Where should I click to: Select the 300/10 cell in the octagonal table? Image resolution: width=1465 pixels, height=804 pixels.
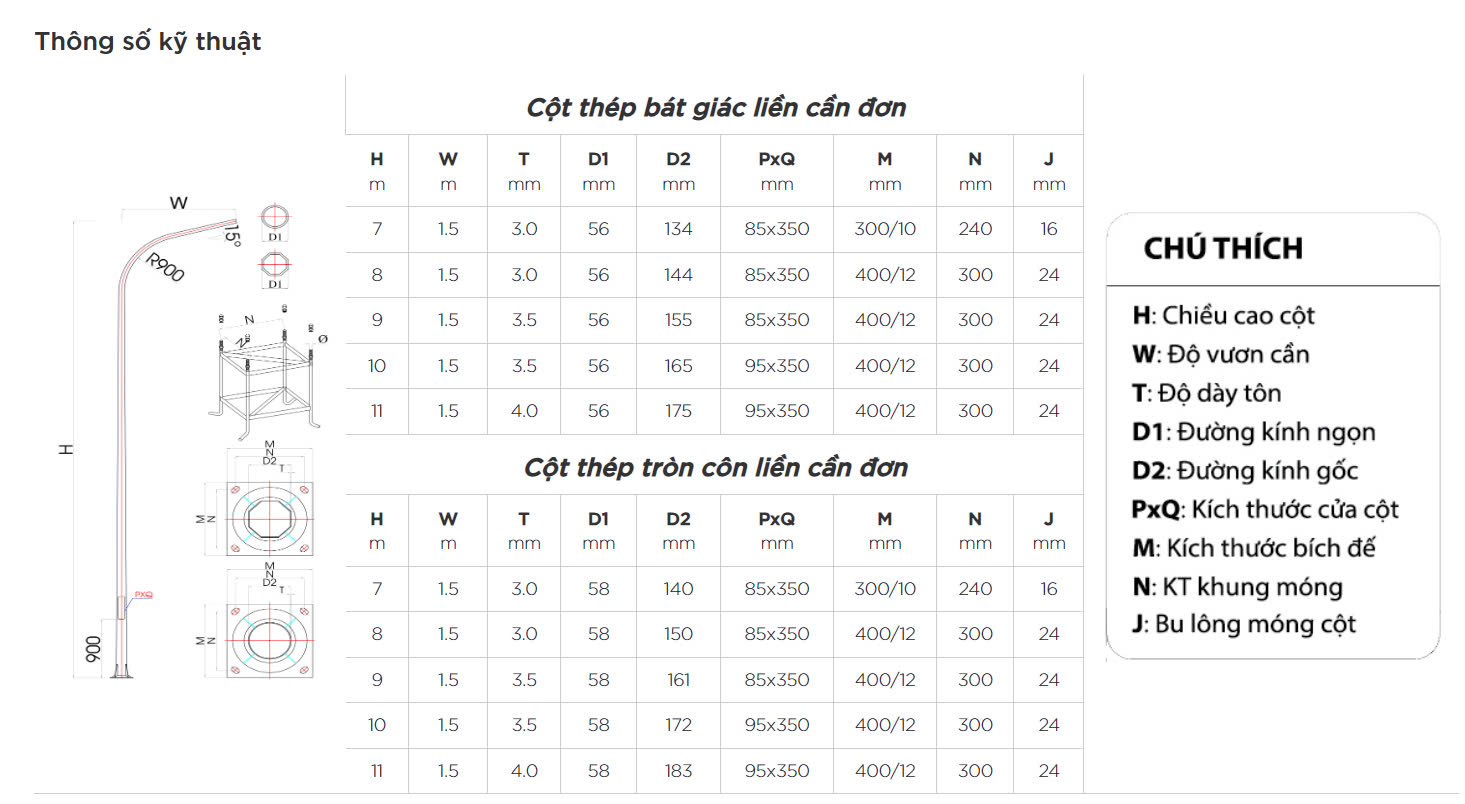click(885, 229)
